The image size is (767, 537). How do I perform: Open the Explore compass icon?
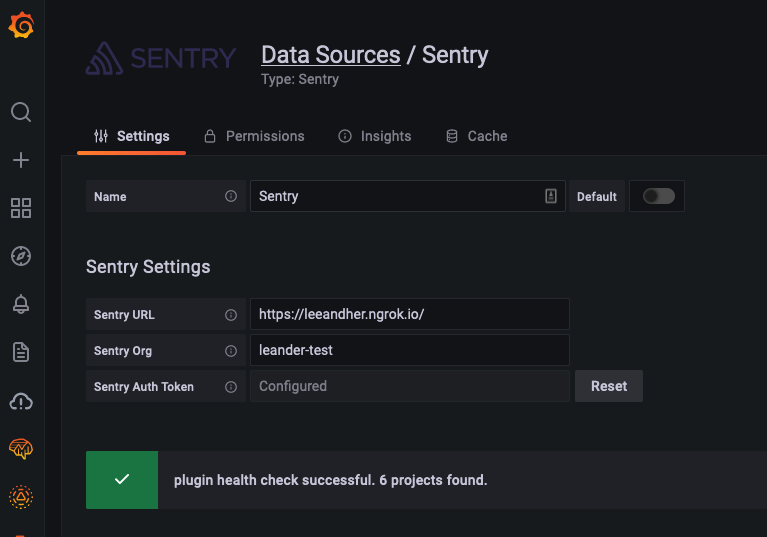[x=21, y=256]
